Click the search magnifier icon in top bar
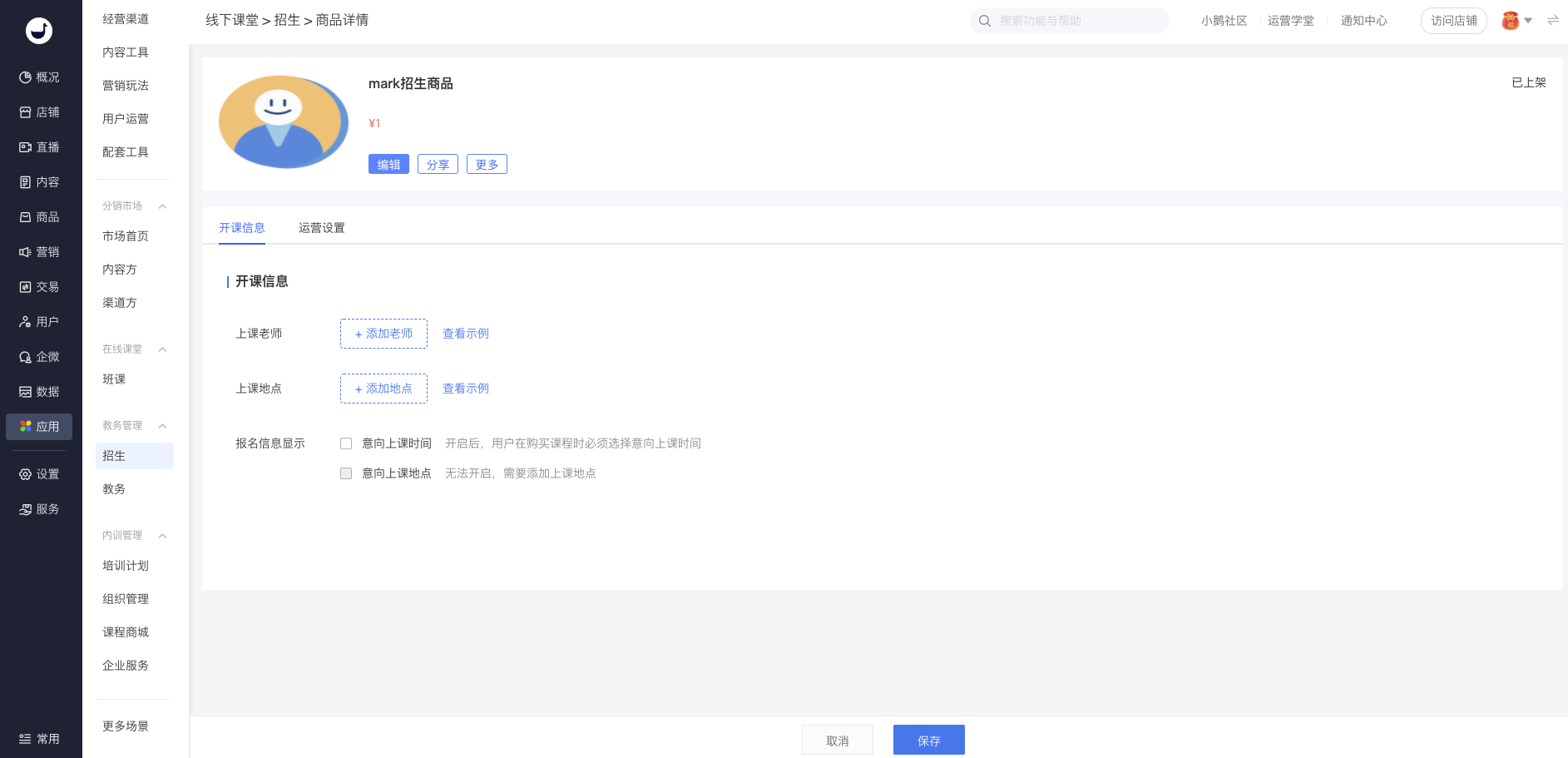Screen dimensions: 1568x758 click(x=985, y=21)
